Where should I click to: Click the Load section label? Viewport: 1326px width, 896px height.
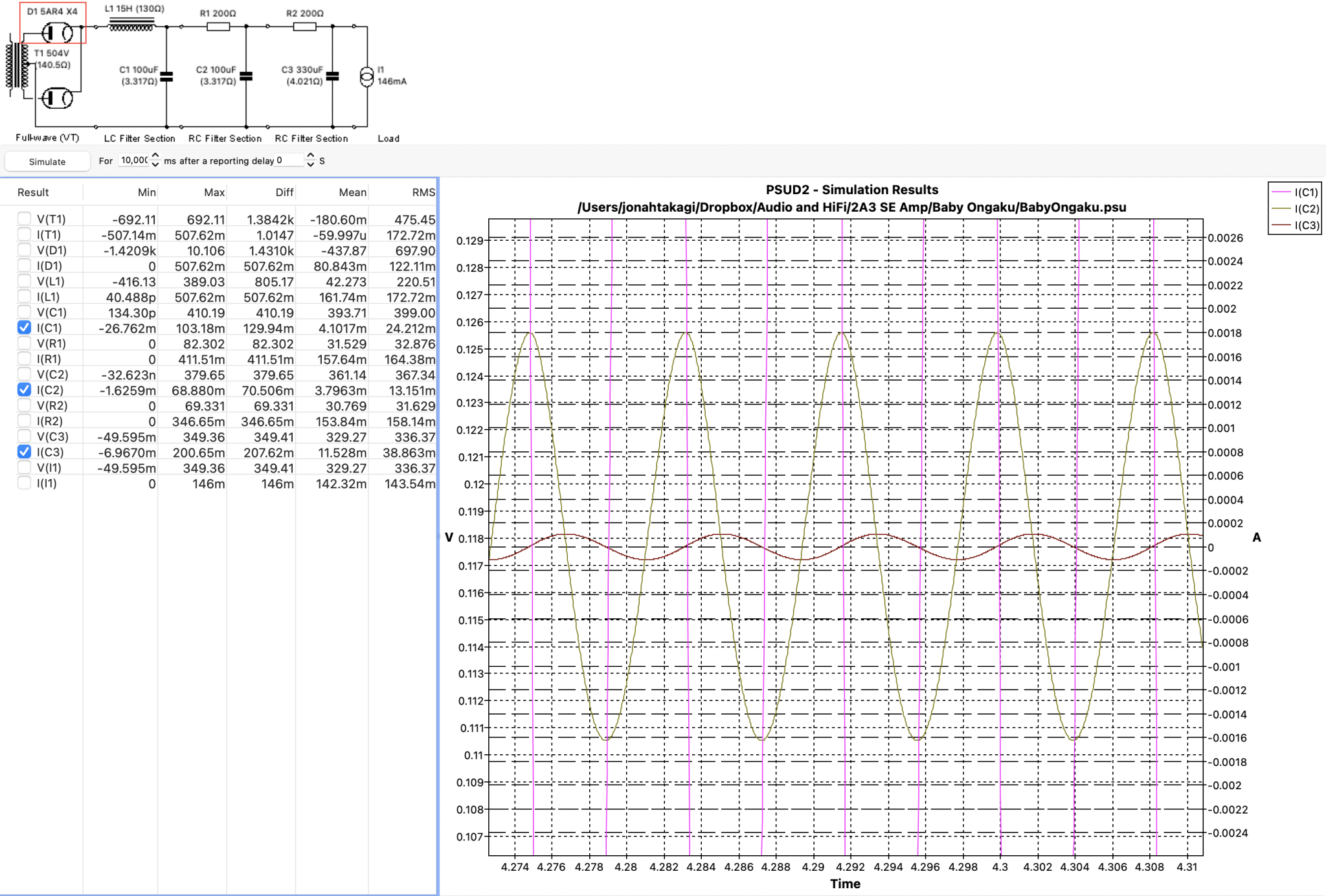point(388,139)
